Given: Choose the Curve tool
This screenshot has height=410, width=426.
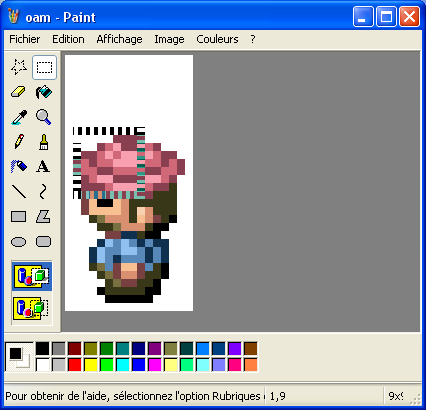Looking at the screenshot, I should coord(44,191).
